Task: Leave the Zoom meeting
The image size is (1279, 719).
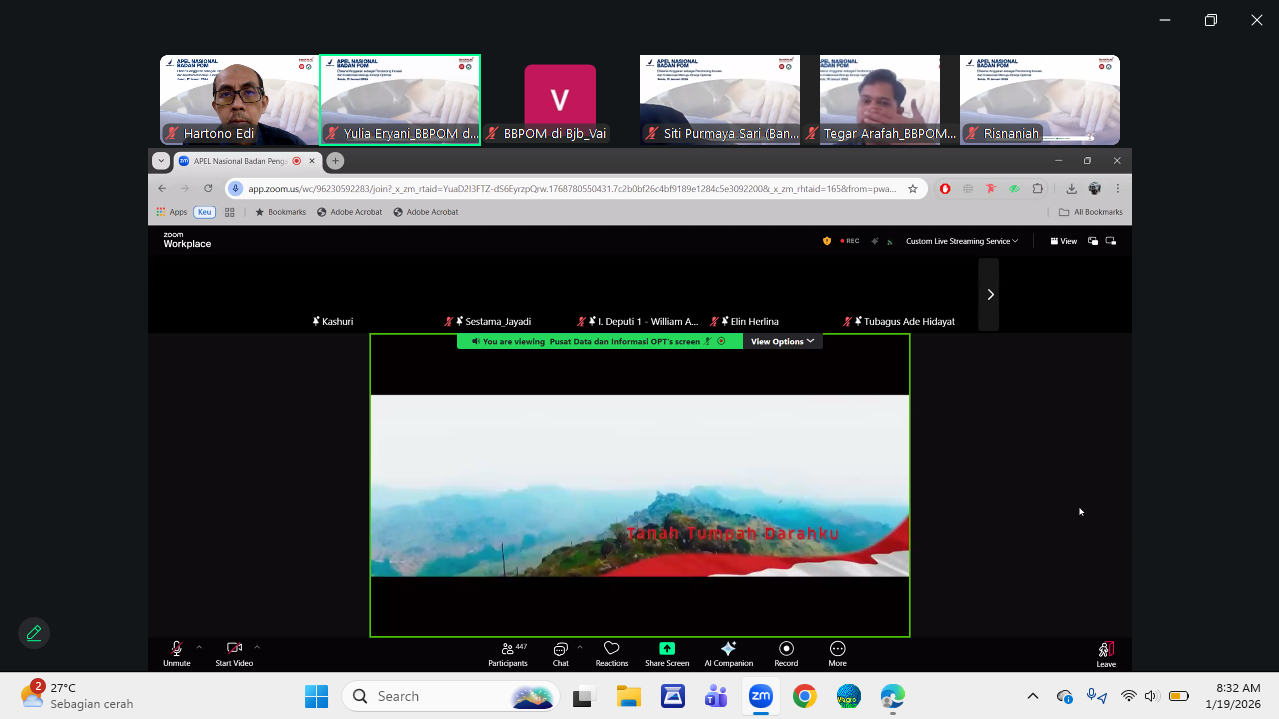Action: 1105,652
